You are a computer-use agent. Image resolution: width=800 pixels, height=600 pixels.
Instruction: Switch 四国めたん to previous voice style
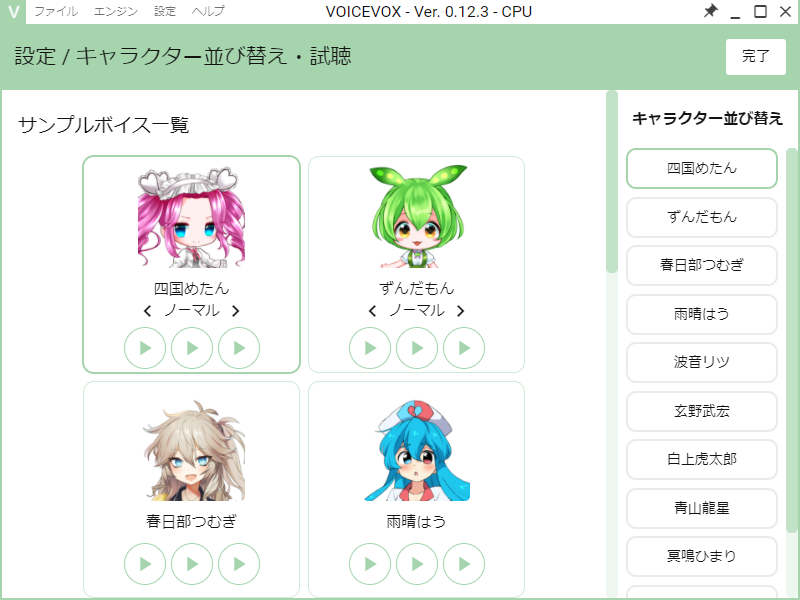pyautogui.click(x=147, y=311)
